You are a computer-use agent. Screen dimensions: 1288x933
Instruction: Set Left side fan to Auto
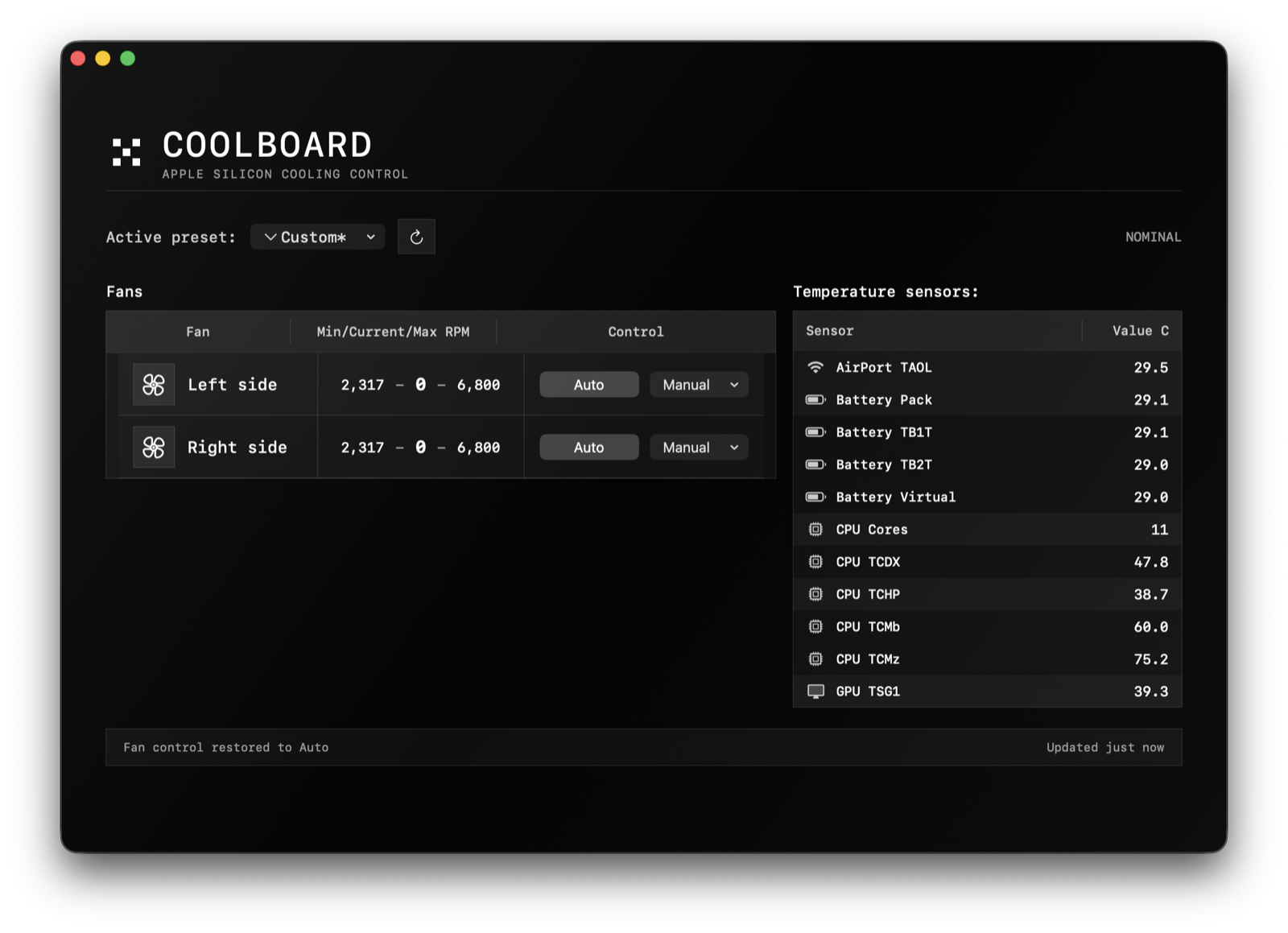click(x=589, y=385)
